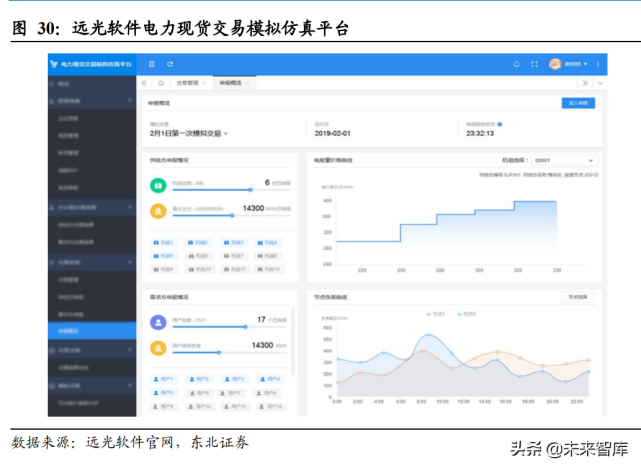The width and height of the screenshot is (641, 470).
Task: Select the 机组5 tag
Action: [164, 256]
